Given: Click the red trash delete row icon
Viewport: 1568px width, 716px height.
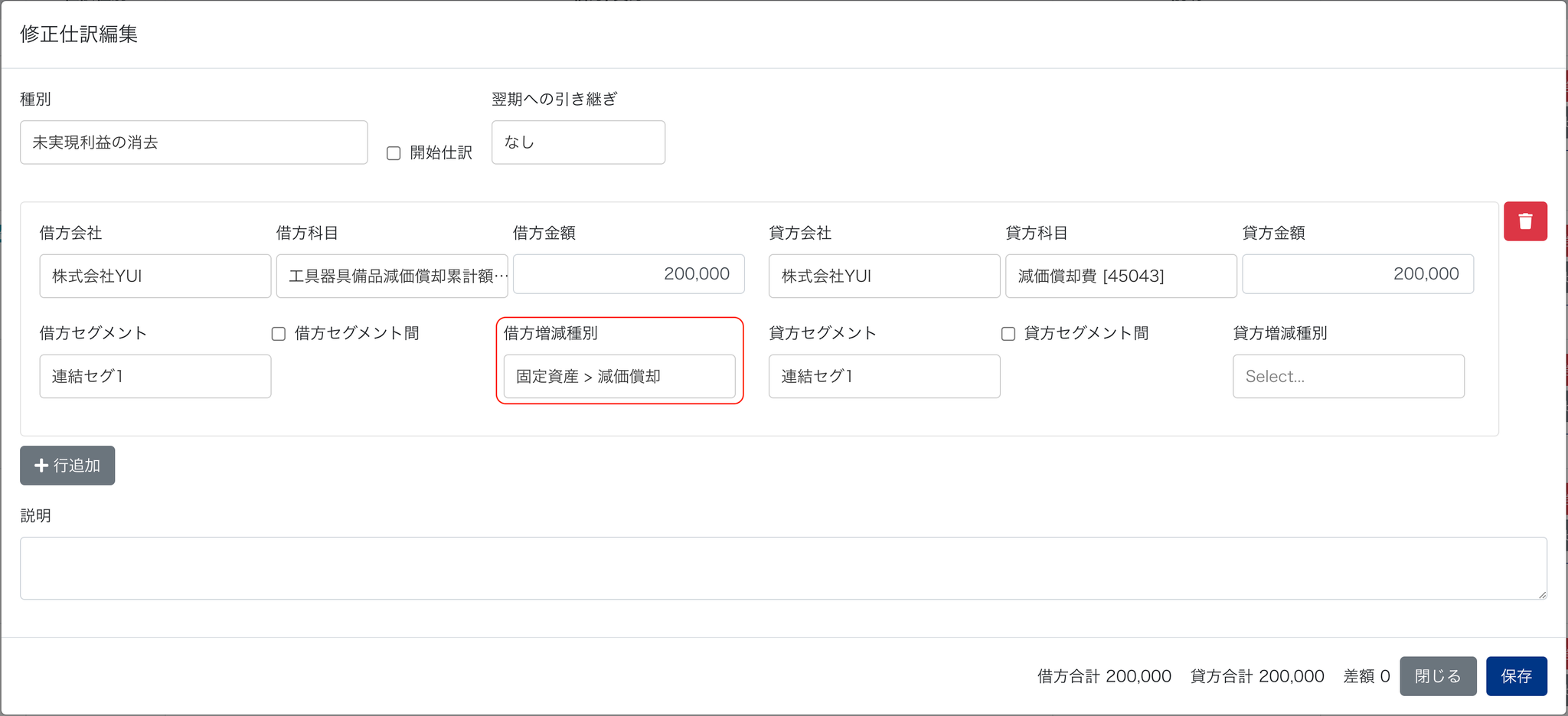Looking at the screenshot, I should click(x=1525, y=221).
